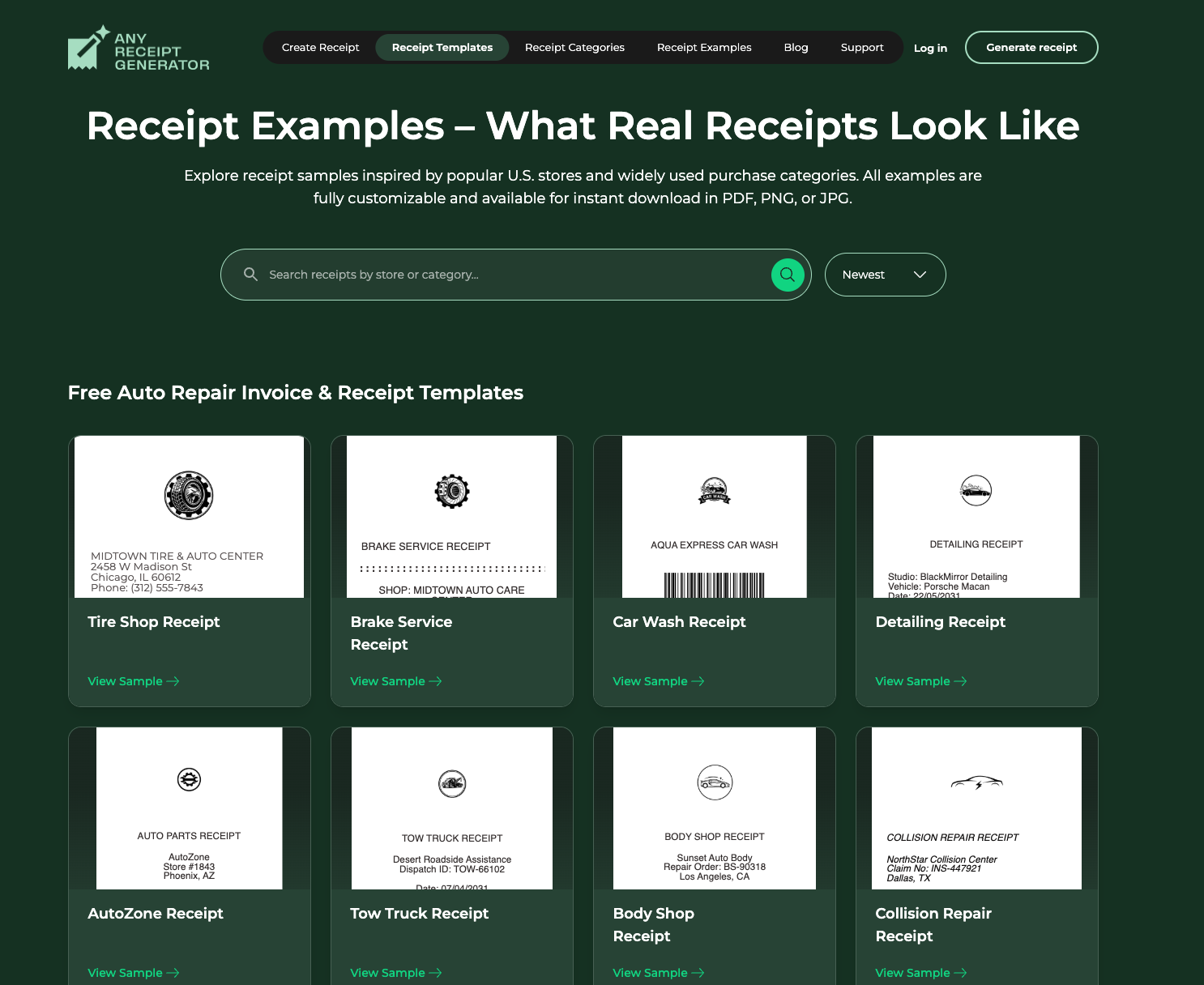This screenshot has height=985, width=1204.
Task: Click the Body Shop Receipt preview heading
Action: 715,837
